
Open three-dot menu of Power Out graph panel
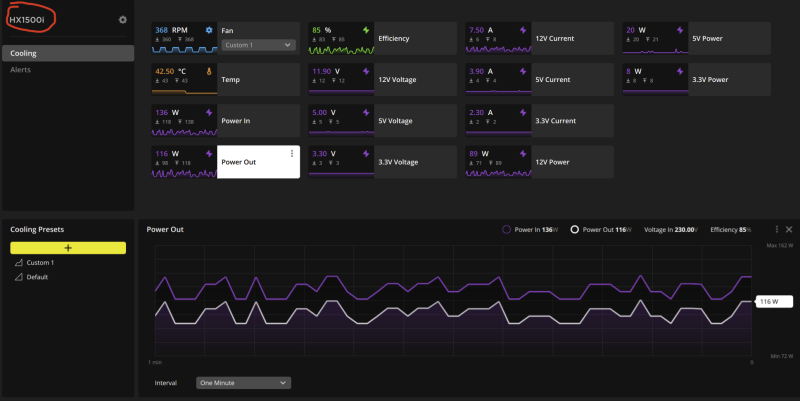(x=777, y=230)
